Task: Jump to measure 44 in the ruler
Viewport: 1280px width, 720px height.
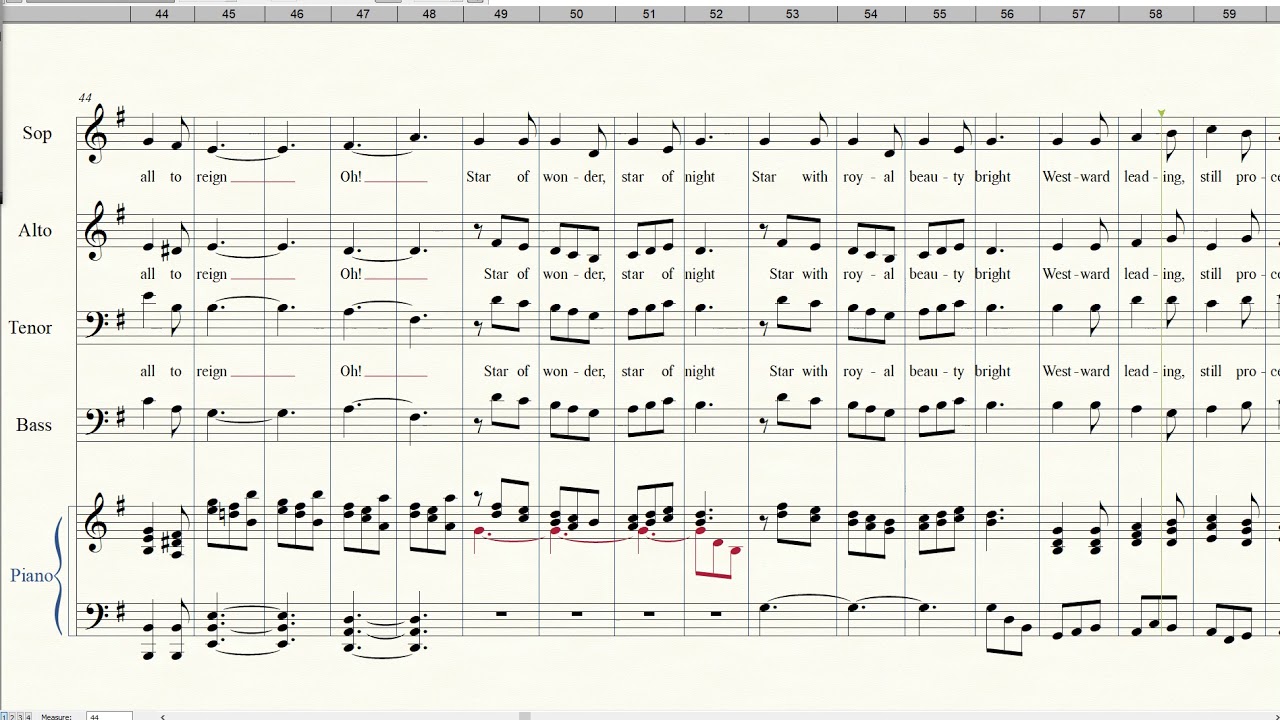Action: [162, 14]
